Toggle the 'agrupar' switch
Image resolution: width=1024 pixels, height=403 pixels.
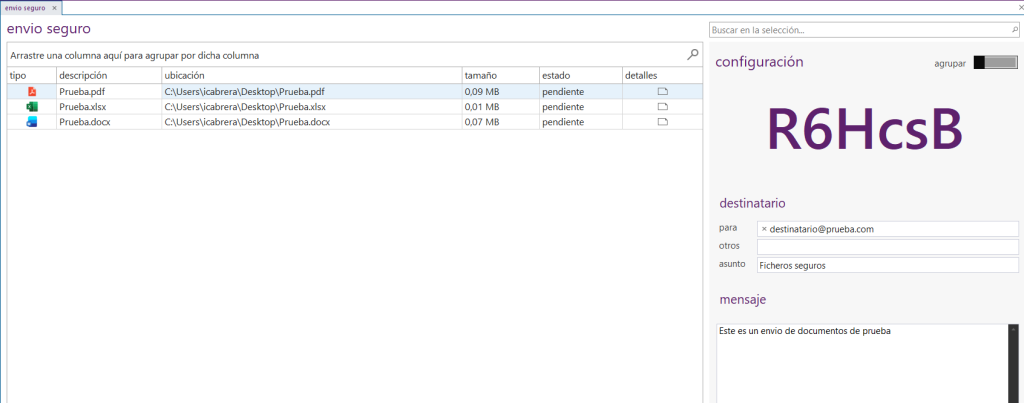995,63
